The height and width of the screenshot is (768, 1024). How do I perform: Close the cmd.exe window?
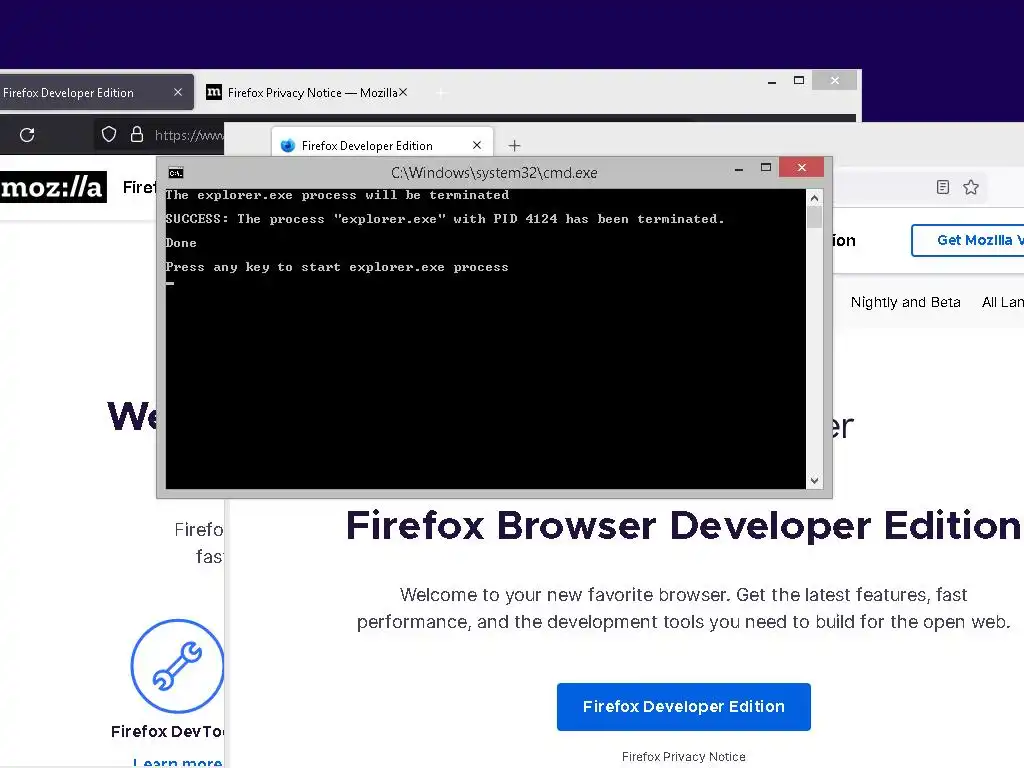click(801, 168)
